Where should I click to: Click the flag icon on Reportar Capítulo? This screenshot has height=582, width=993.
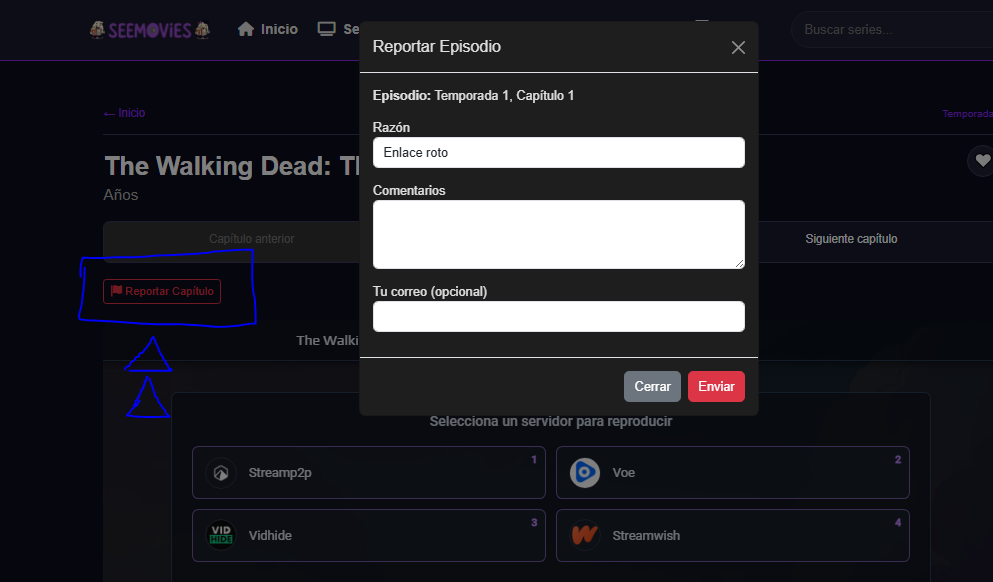click(x=116, y=291)
